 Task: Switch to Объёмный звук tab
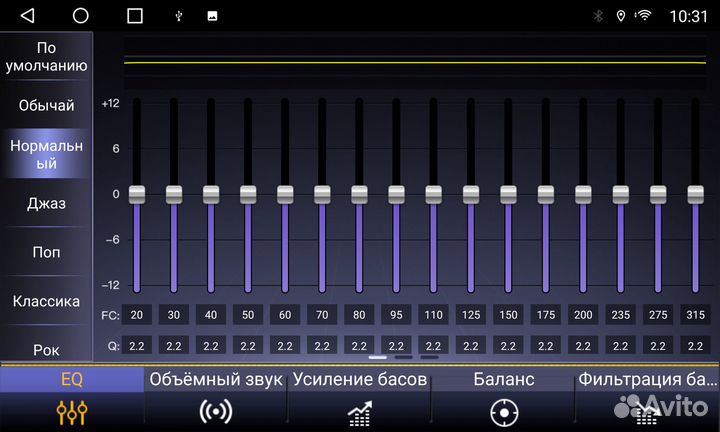[216, 380]
